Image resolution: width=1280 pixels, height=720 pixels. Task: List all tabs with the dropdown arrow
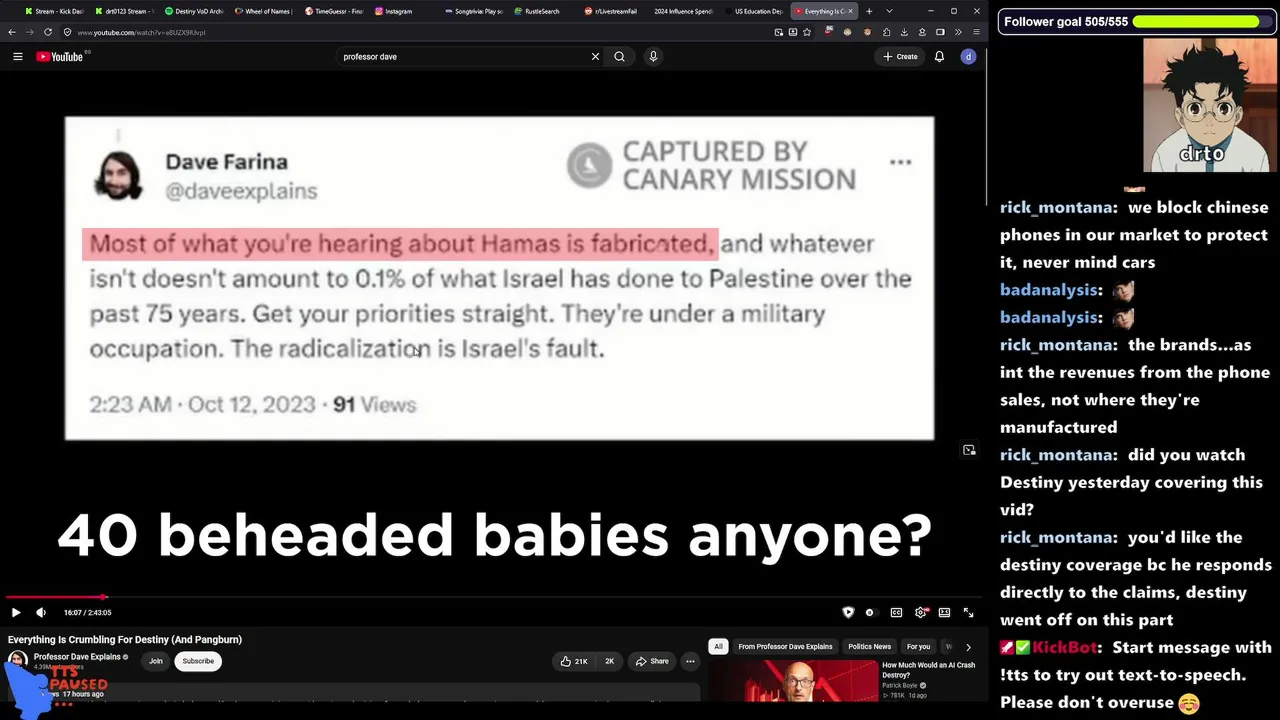tap(889, 11)
